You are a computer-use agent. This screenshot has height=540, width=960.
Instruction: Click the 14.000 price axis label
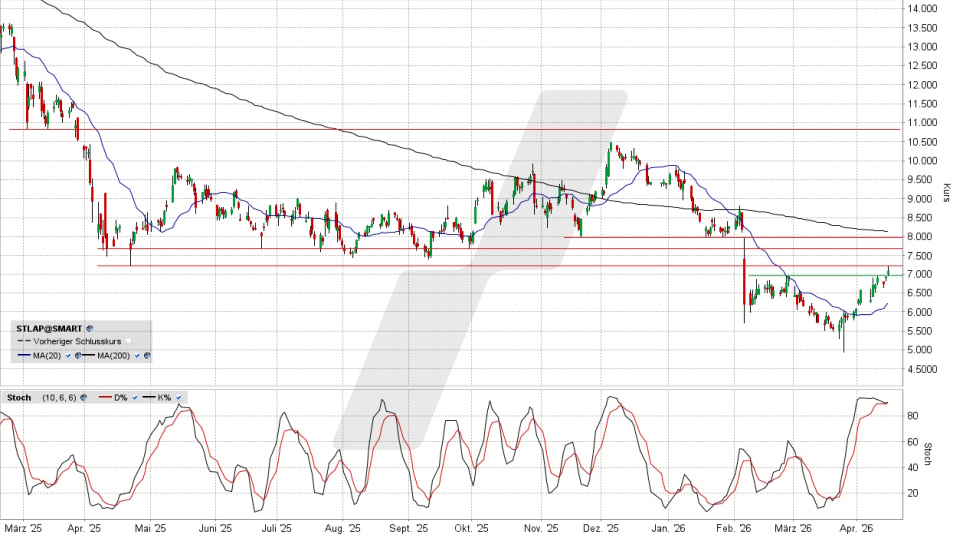pos(922,9)
